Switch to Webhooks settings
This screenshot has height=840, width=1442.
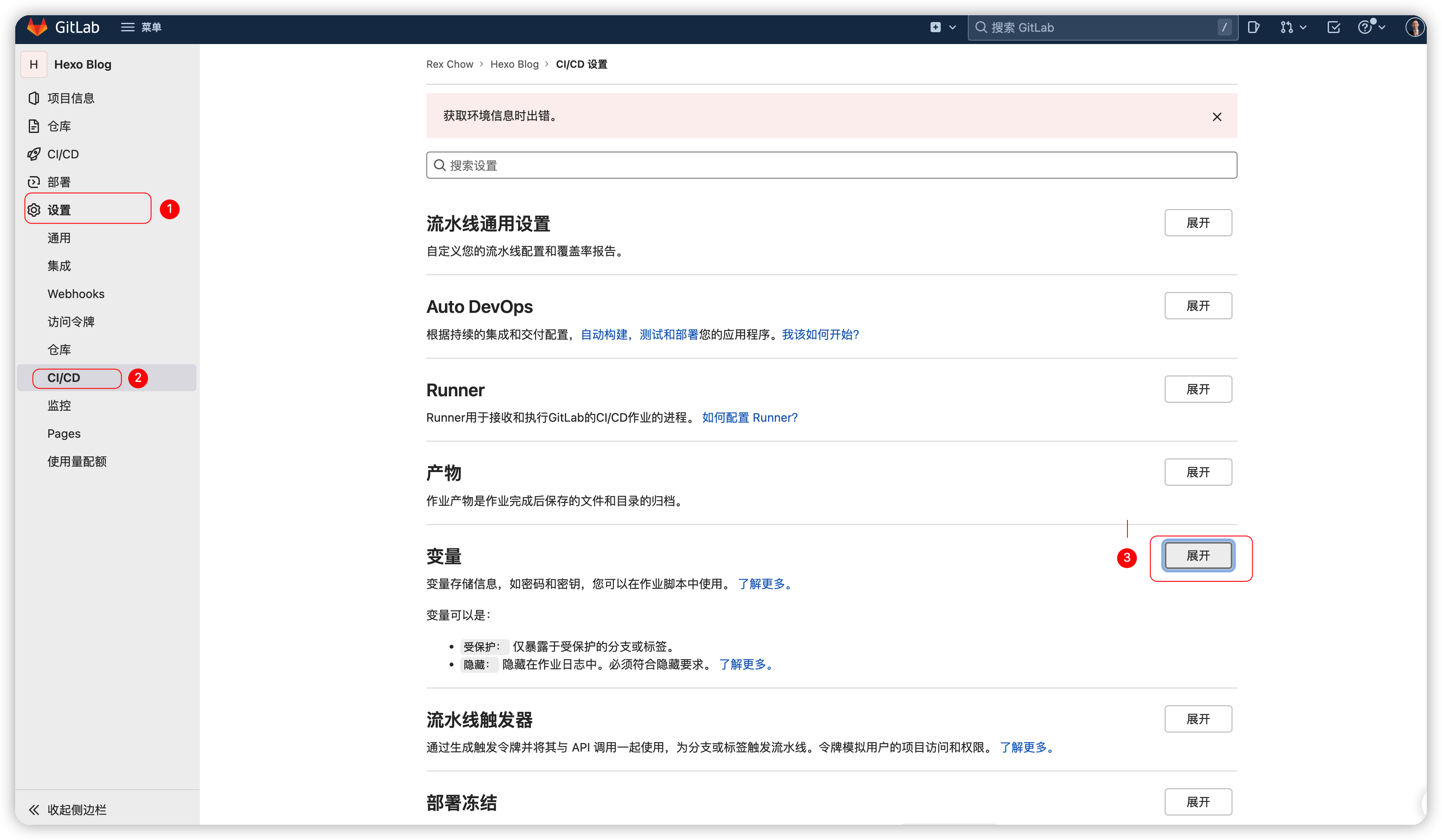tap(75, 293)
